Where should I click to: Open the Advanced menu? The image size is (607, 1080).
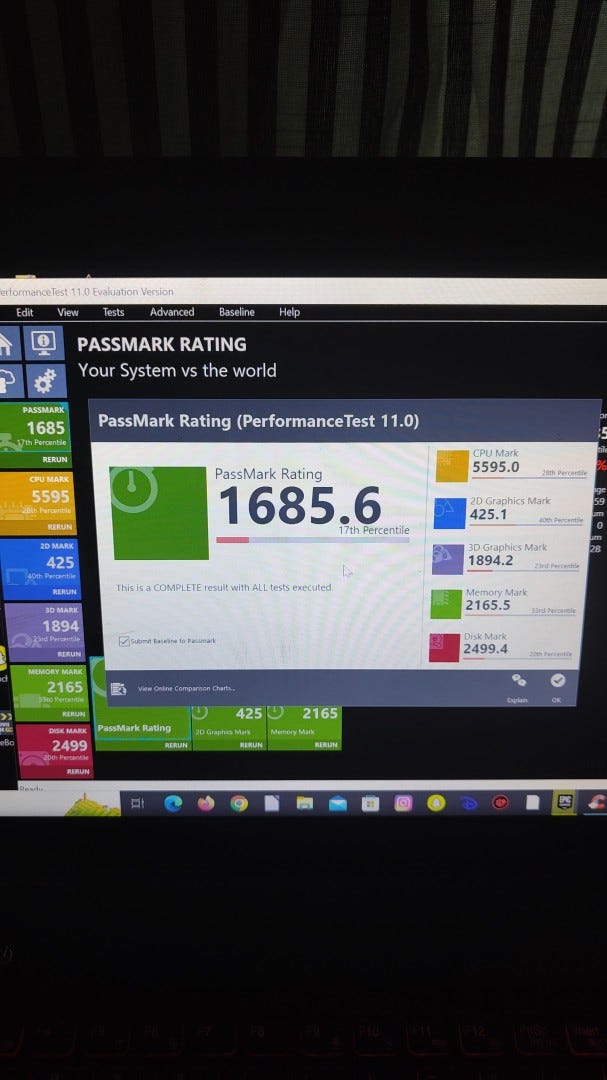(x=172, y=312)
